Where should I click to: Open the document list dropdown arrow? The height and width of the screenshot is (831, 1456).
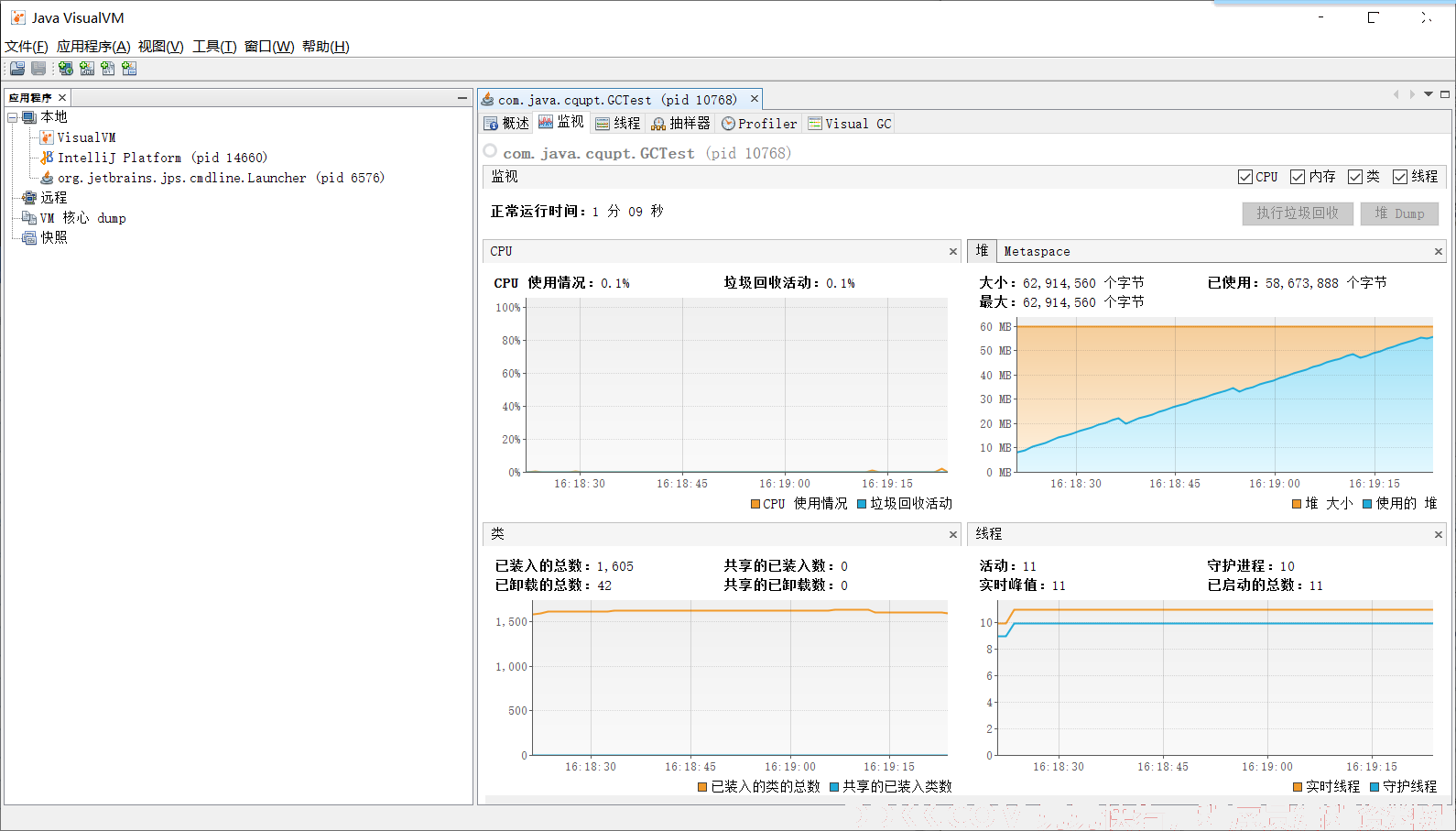[x=1429, y=94]
